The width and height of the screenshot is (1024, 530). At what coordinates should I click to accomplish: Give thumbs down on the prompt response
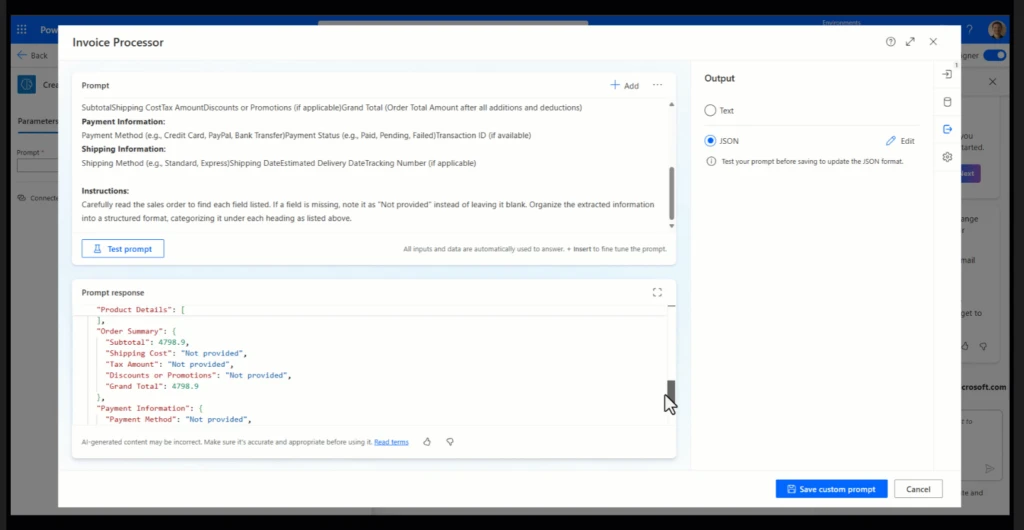tap(450, 441)
